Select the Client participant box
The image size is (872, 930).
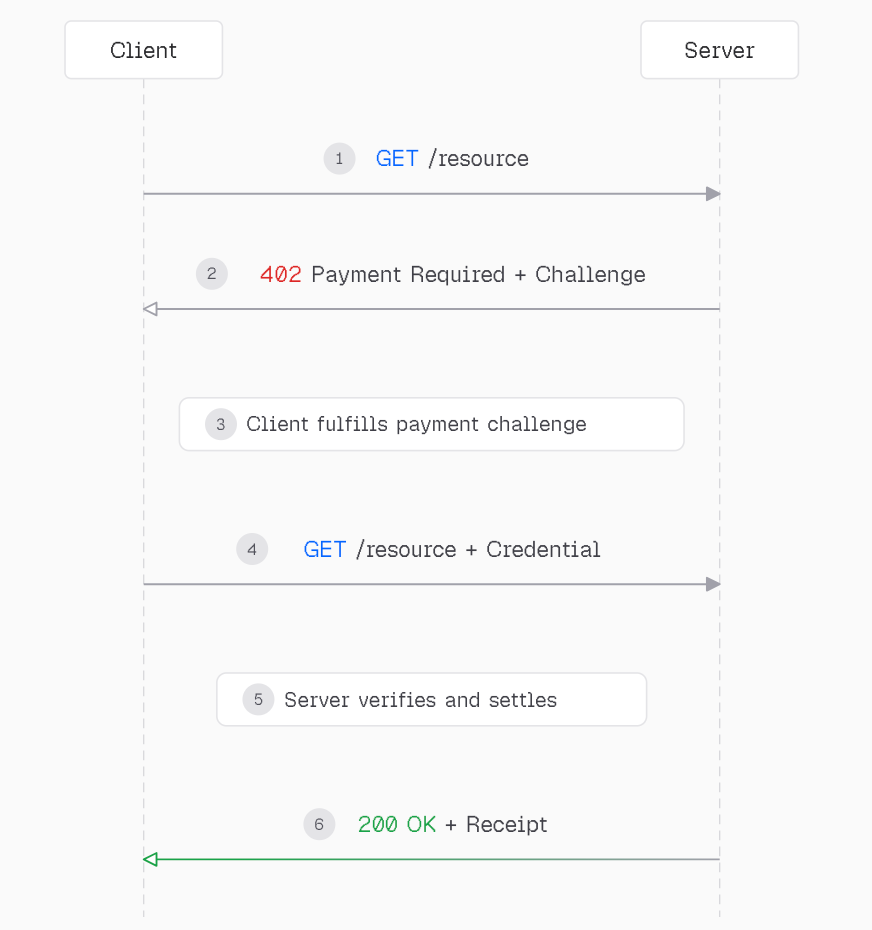coord(144,50)
